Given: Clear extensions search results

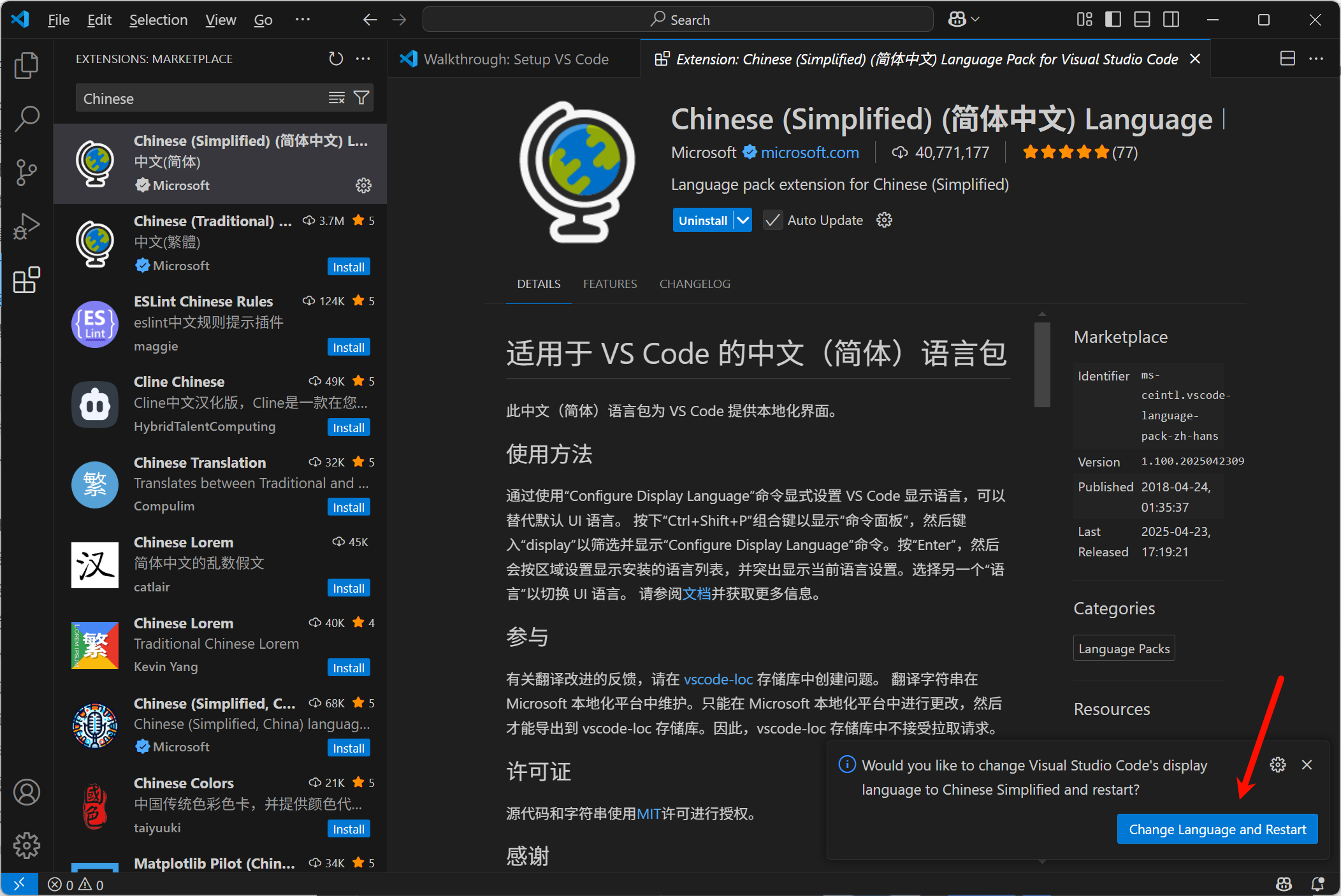Looking at the screenshot, I should coord(337,98).
